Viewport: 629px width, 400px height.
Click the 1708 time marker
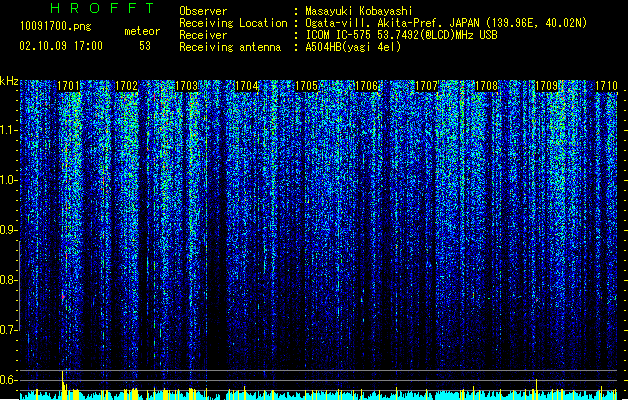[x=486, y=86]
